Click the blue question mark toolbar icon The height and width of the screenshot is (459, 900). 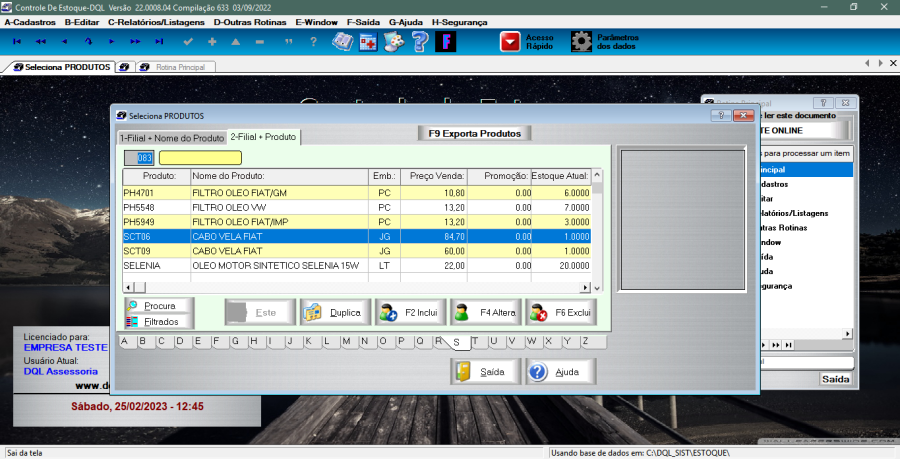tap(420, 42)
